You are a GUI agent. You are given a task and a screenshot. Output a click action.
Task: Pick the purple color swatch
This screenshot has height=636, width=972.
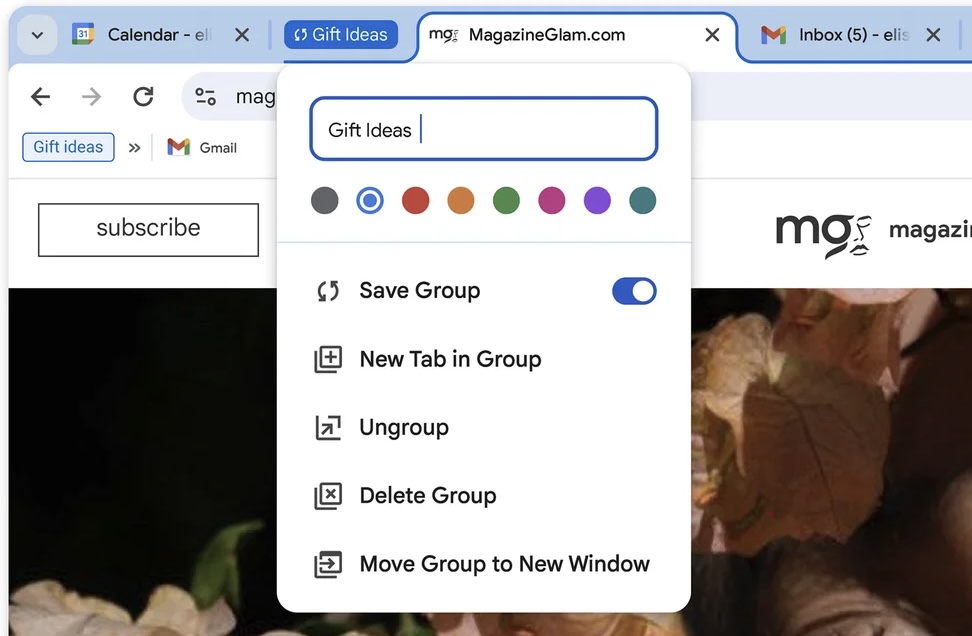[x=597, y=201]
